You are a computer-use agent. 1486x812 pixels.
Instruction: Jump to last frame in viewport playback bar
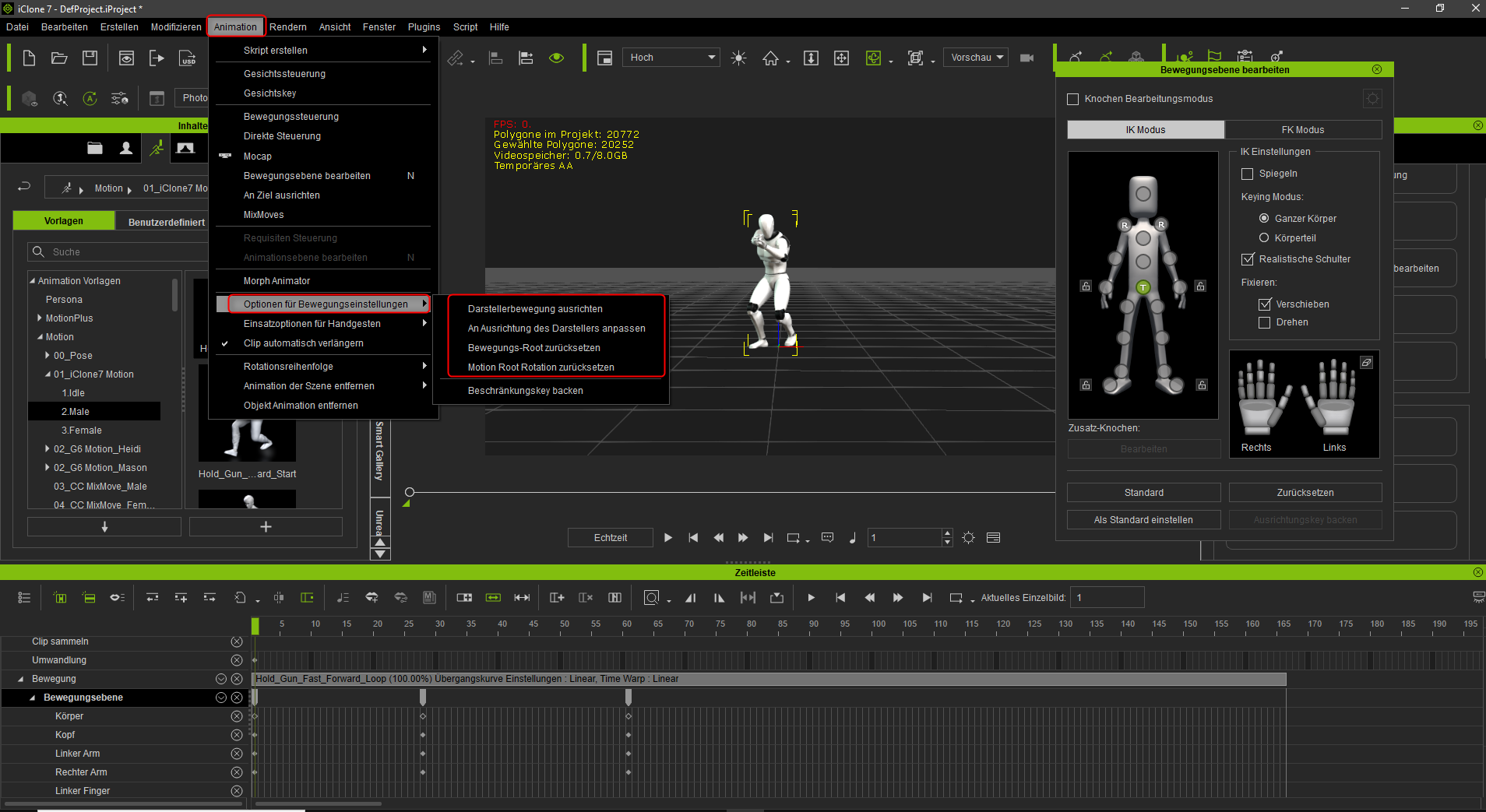click(x=768, y=538)
